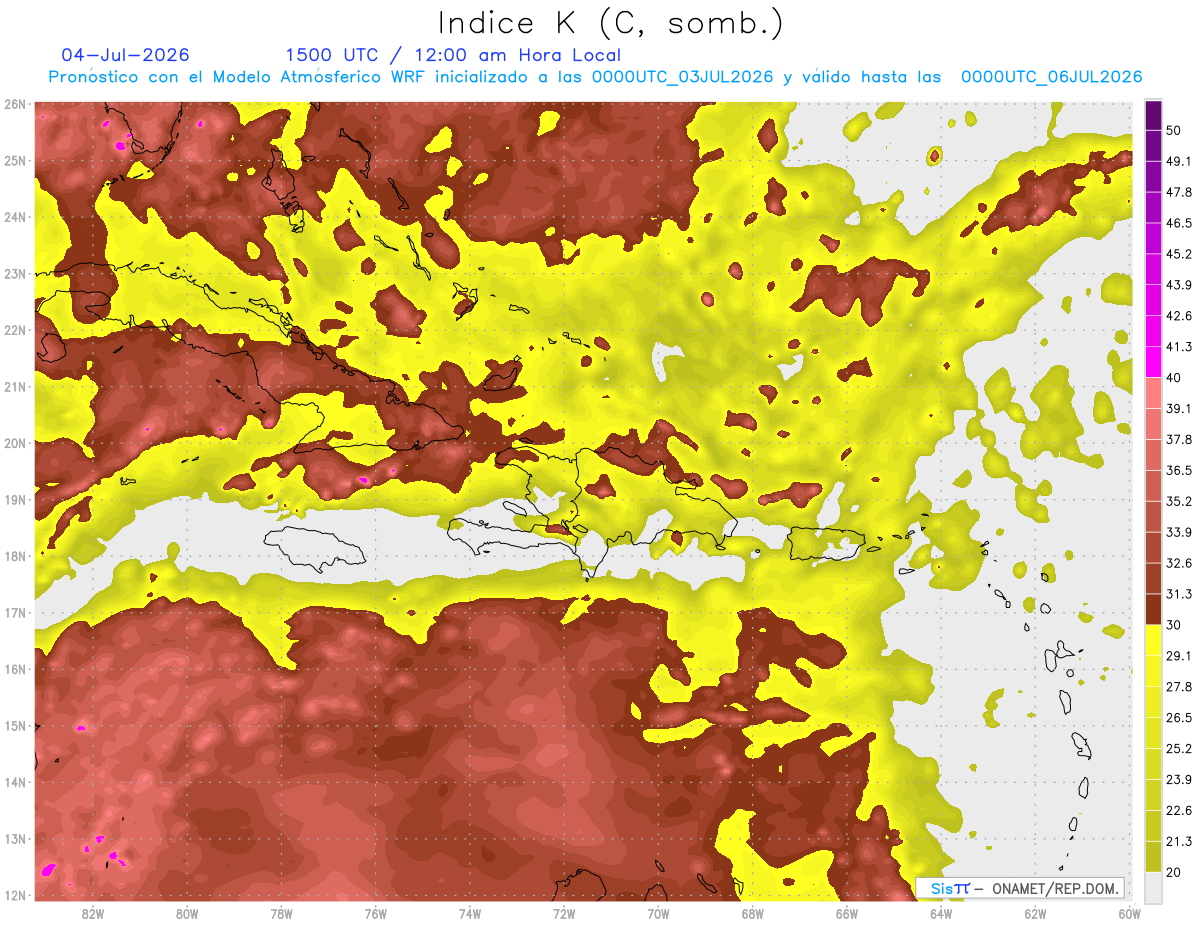
Task: Click colorbar value "31.3"
Action: click(x=1180, y=594)
